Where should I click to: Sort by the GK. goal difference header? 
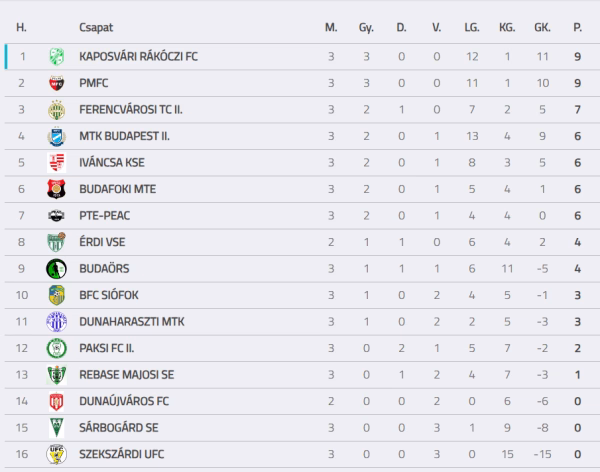[x=542, y=28]
